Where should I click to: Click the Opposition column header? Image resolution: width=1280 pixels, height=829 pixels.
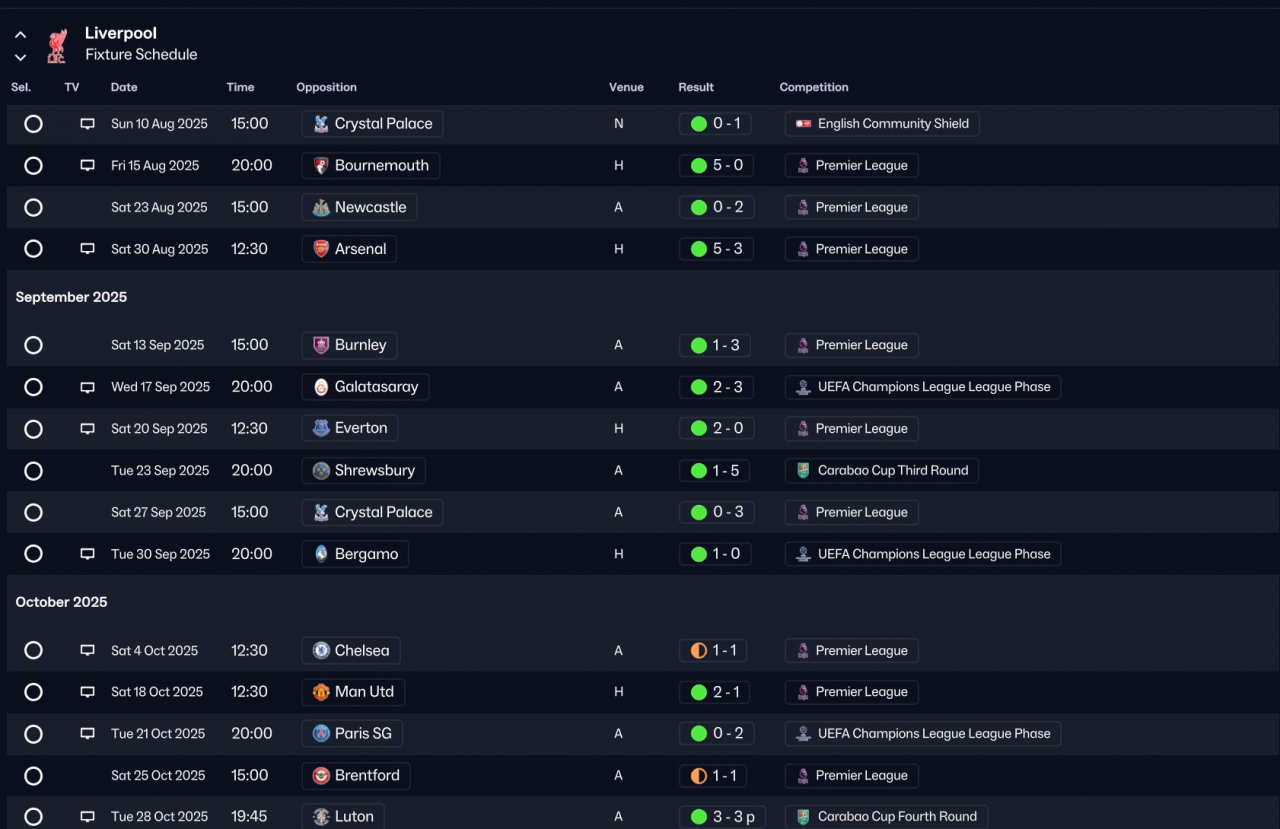pos(327,87)
